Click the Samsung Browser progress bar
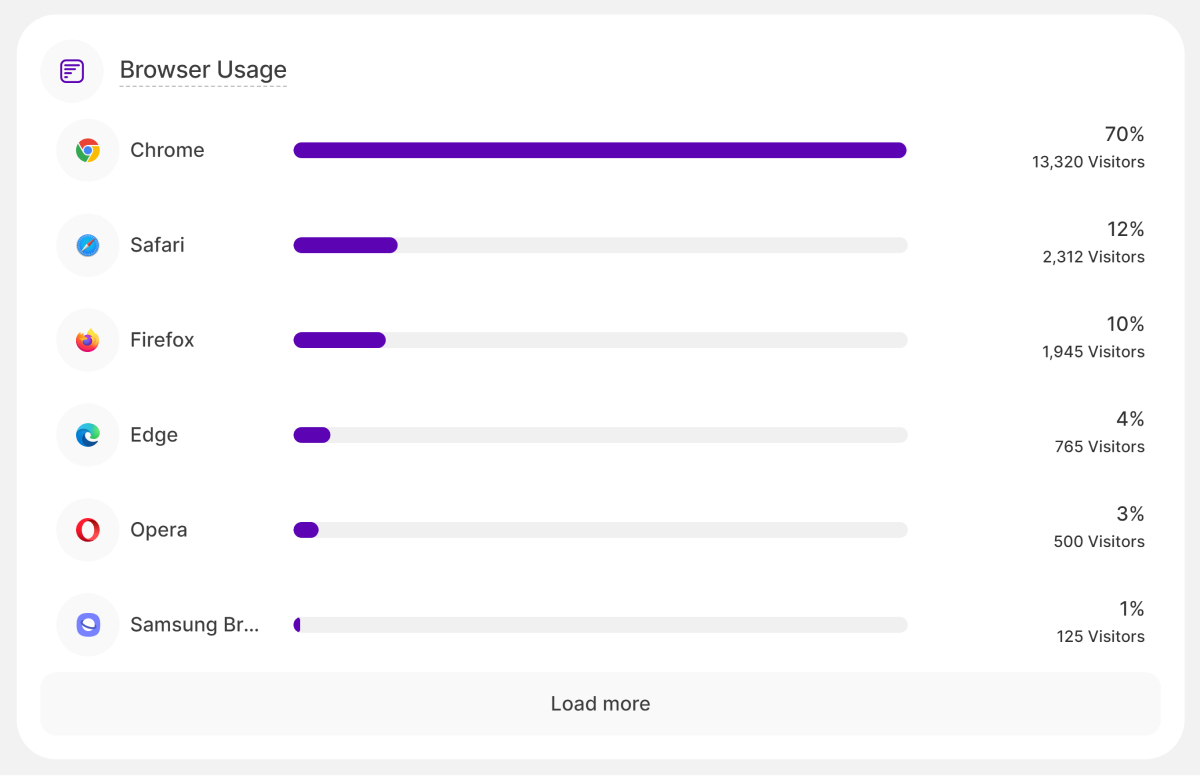 pos(600,625)
